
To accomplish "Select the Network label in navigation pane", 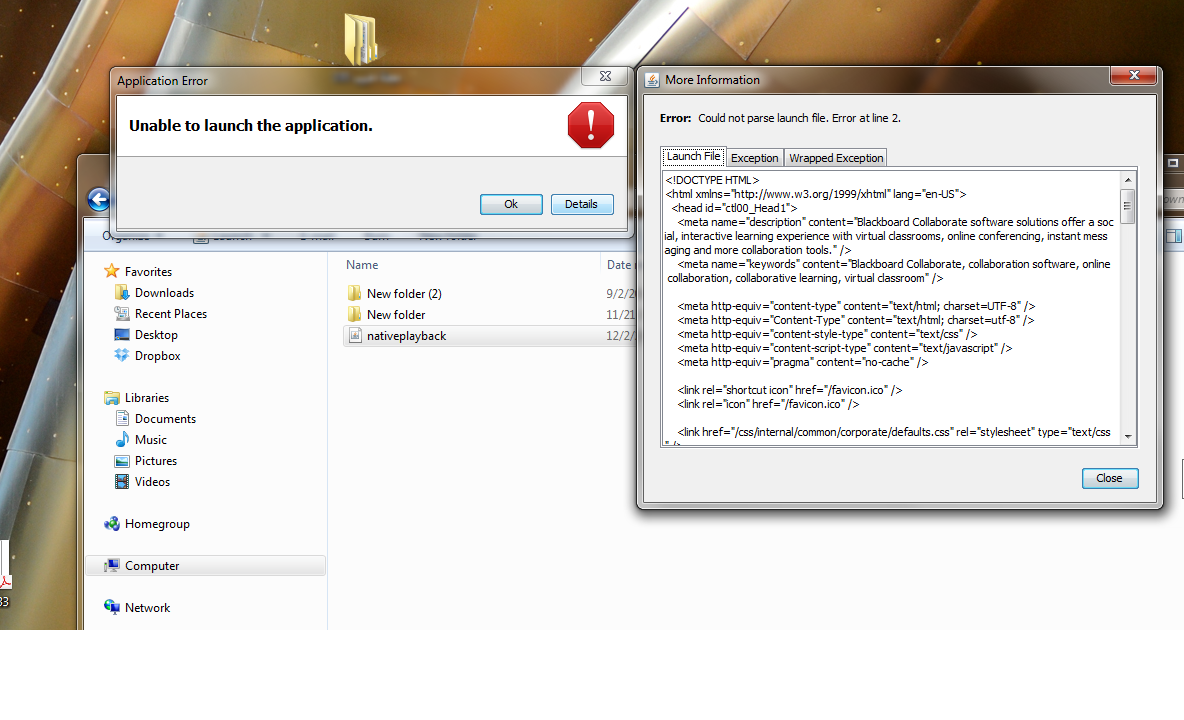I will [147, 608].
